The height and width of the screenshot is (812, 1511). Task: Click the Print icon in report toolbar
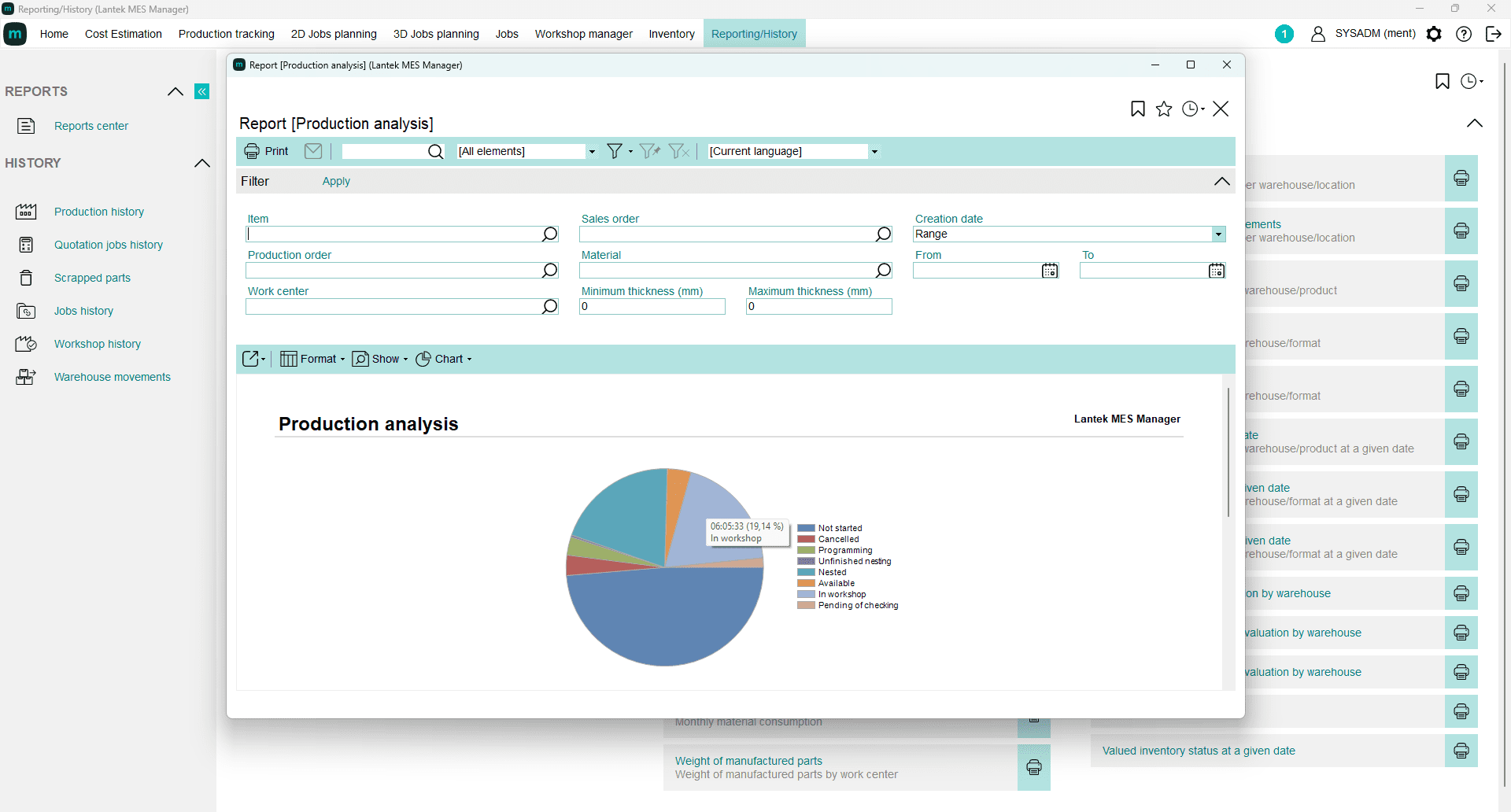pos(252,151)
